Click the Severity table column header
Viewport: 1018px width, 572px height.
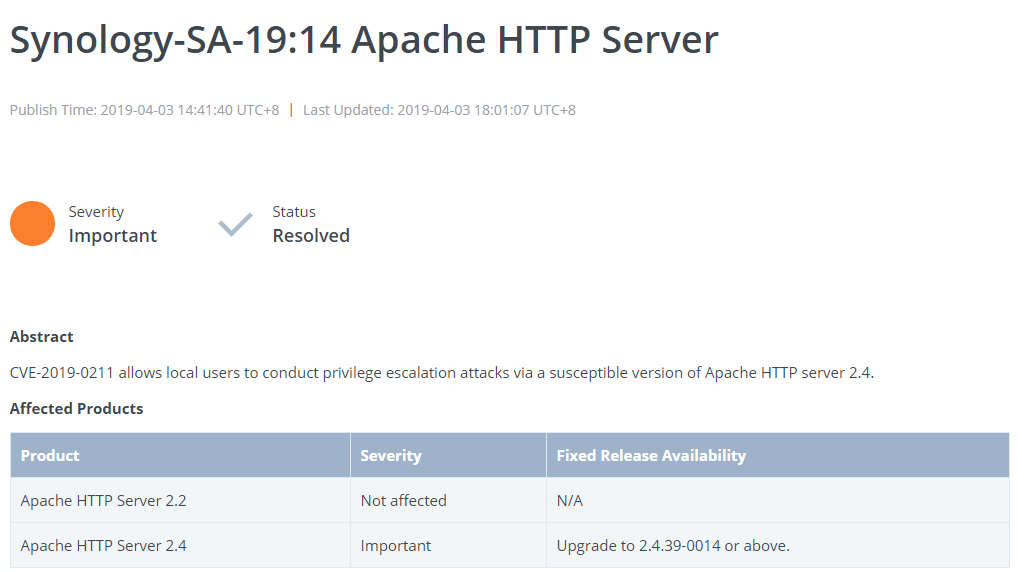point(449,455)
